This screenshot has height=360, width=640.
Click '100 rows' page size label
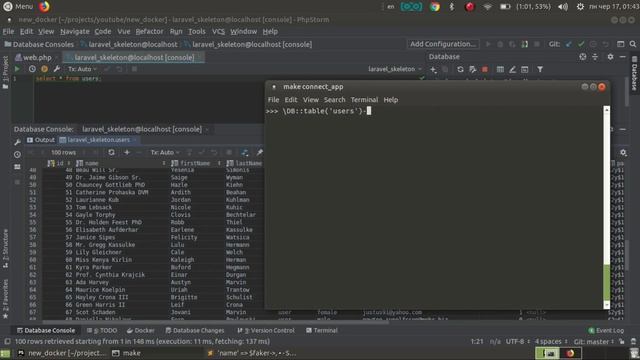pos(63,152)
